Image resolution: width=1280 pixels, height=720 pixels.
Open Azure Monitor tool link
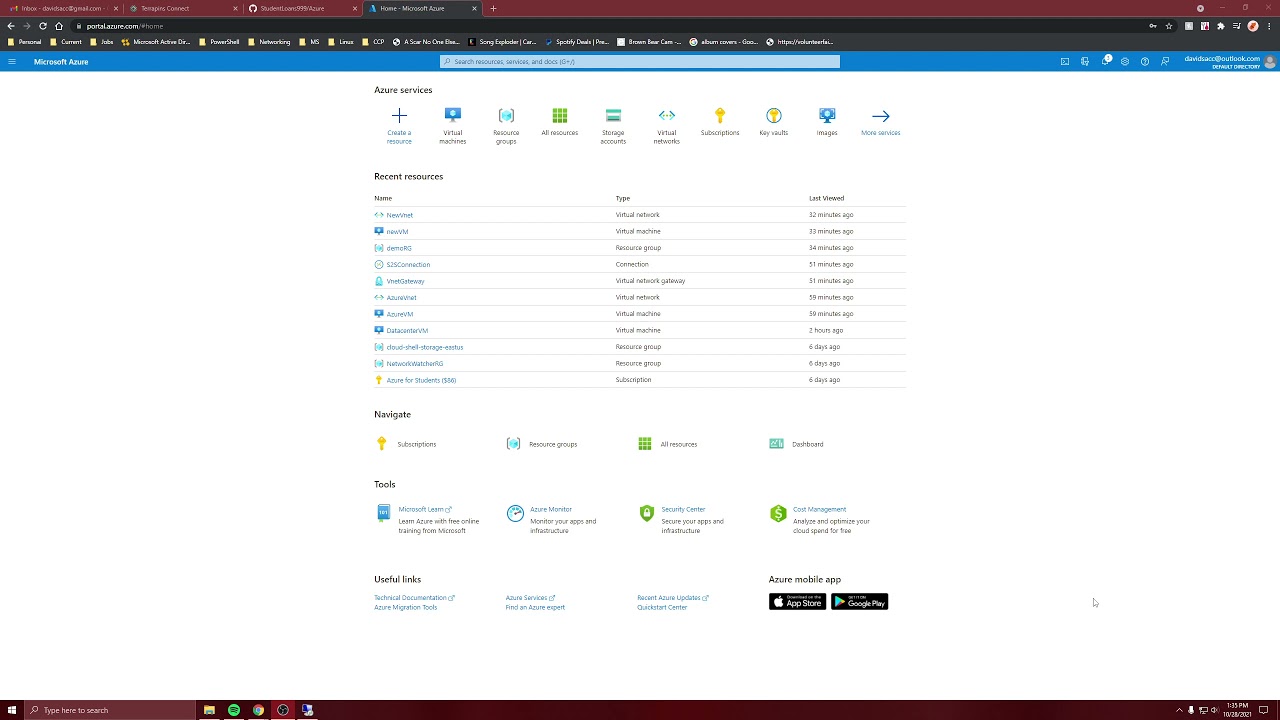click(551, 509)
